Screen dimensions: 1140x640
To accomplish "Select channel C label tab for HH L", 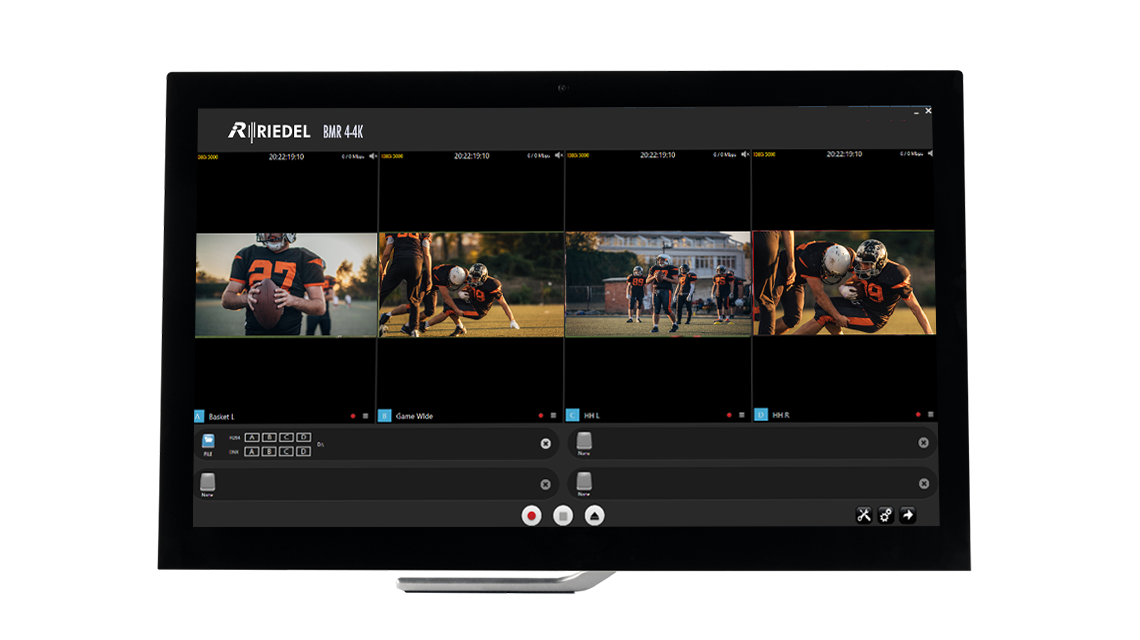I will pyautogui.click(x=572, y=415).
